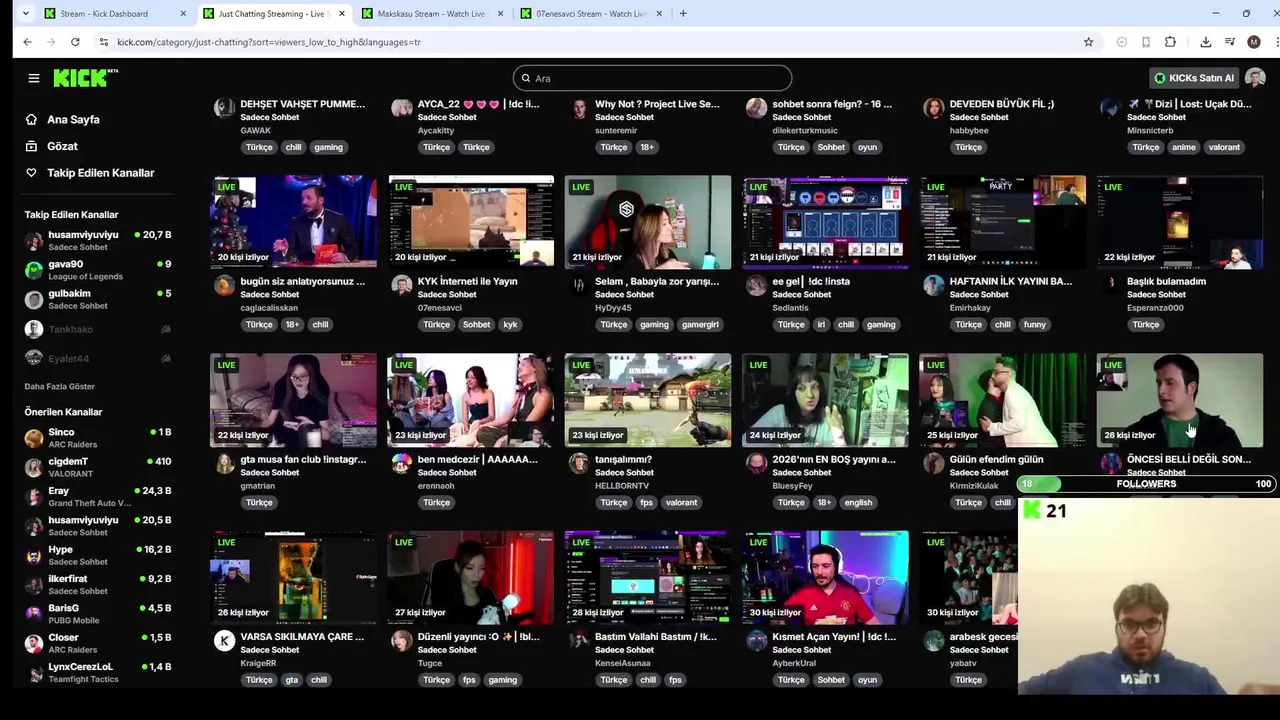1280x720 pixels.
Task: Click husamviyuviyu avatar in followed channels
Action: (x=34, y=241)
